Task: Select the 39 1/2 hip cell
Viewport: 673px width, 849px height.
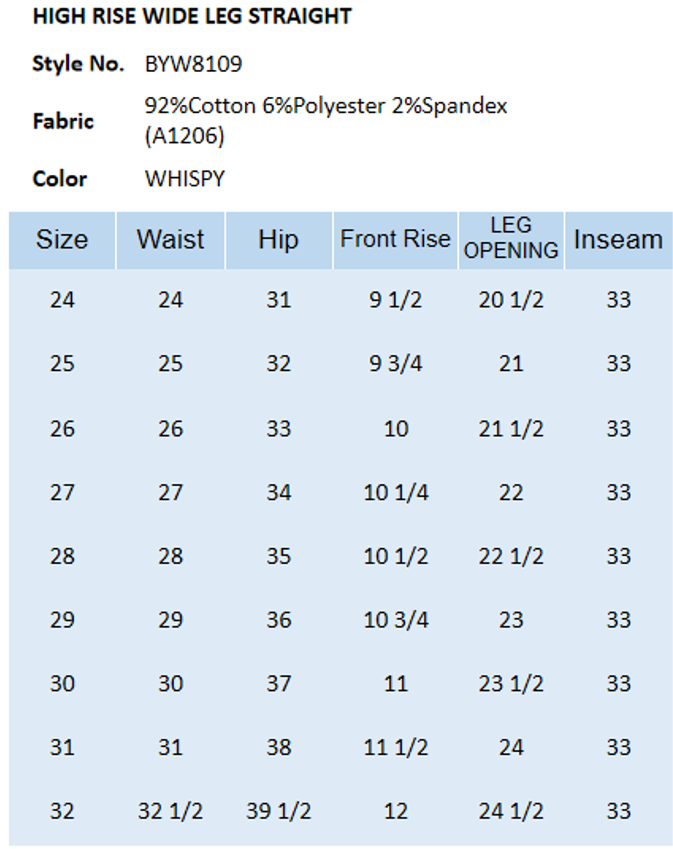Action: click(x=278, y=812)
